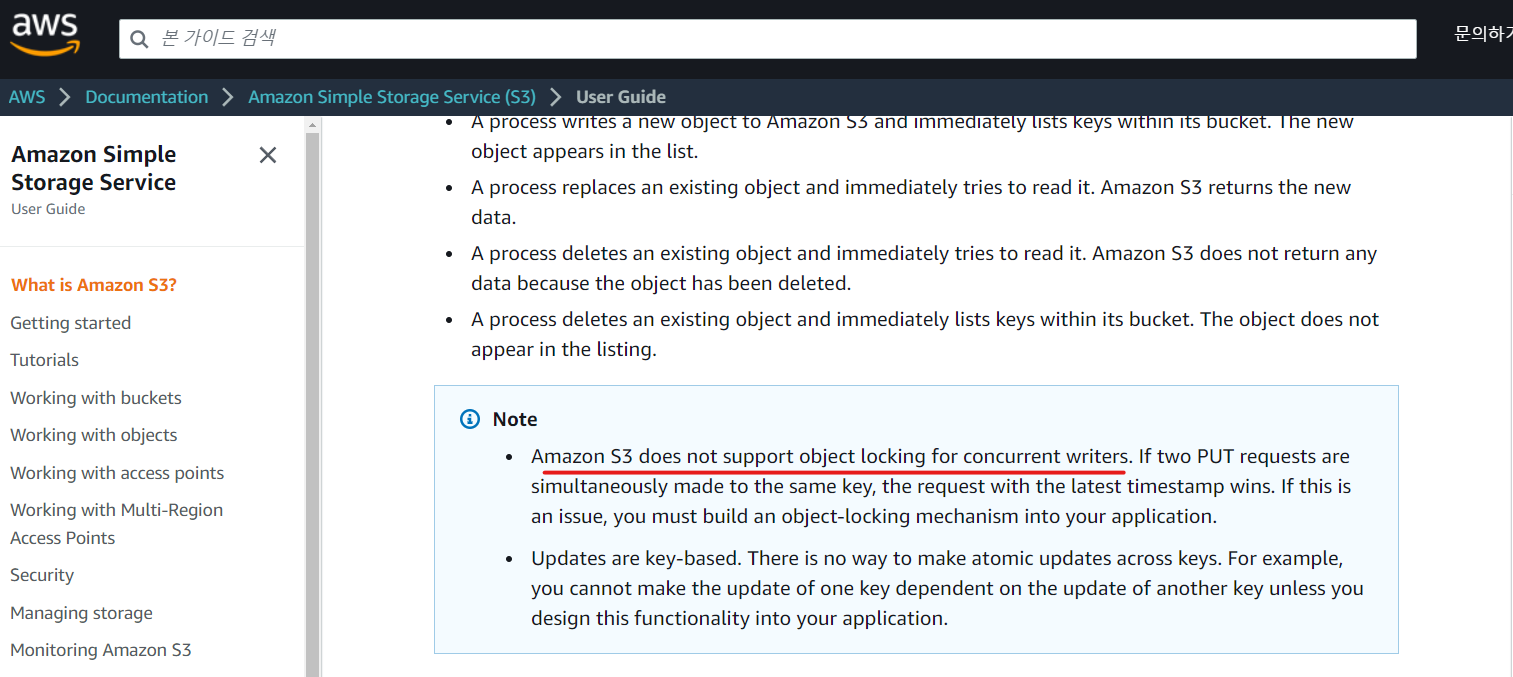This screenshot has height=677, width=1513.
Task: Click the 'immediately lists keys' delete bullet
Action: 925,334
